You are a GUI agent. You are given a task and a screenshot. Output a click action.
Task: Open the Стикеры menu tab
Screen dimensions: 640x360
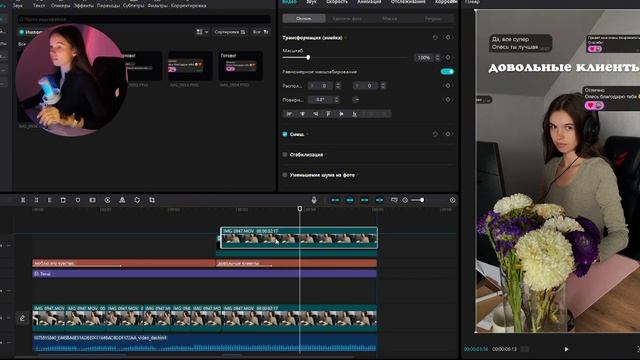point(60,5)
